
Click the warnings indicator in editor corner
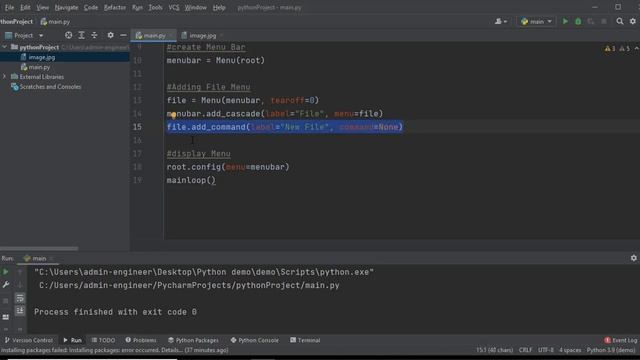(617, 49)
